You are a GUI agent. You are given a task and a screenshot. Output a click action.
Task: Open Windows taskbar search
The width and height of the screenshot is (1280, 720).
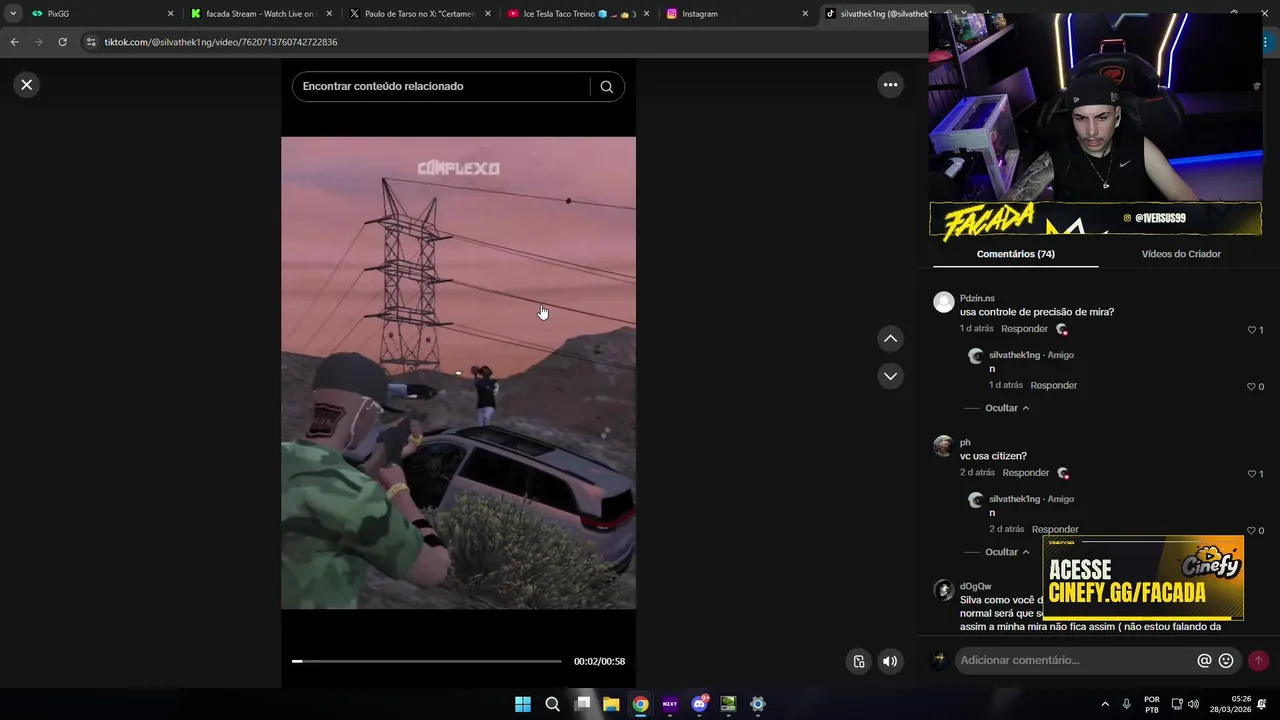point(552,704)
